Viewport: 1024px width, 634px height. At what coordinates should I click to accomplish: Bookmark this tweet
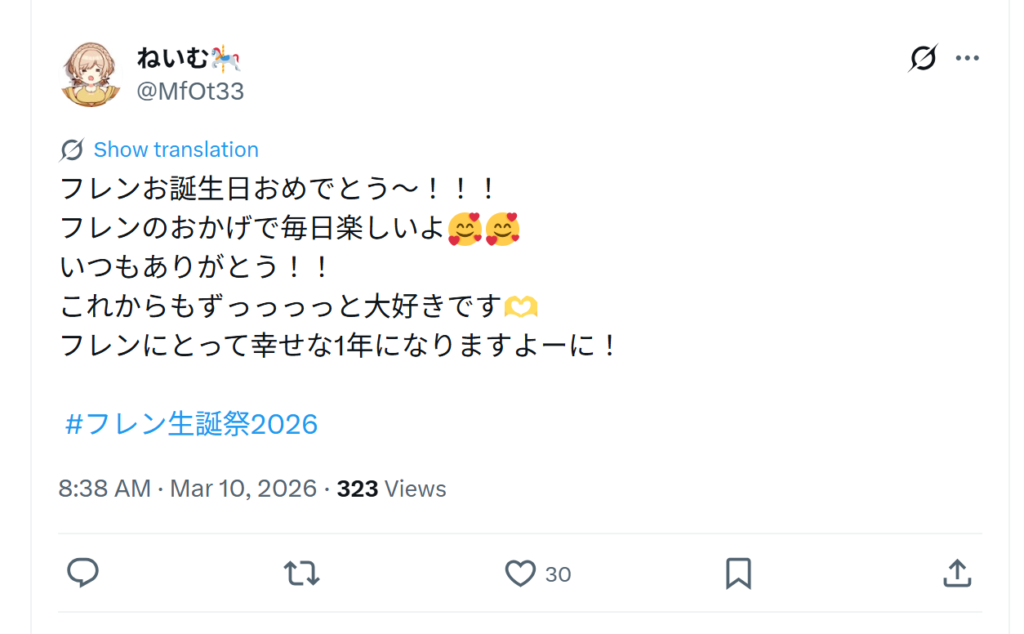pos(738,573)
